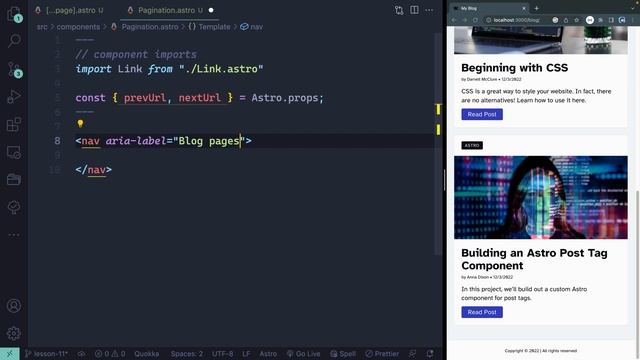The height and width of the screenshot is (360, 640).
Task: Change end-of-line sequence via LF
Action: coord(246,354)
